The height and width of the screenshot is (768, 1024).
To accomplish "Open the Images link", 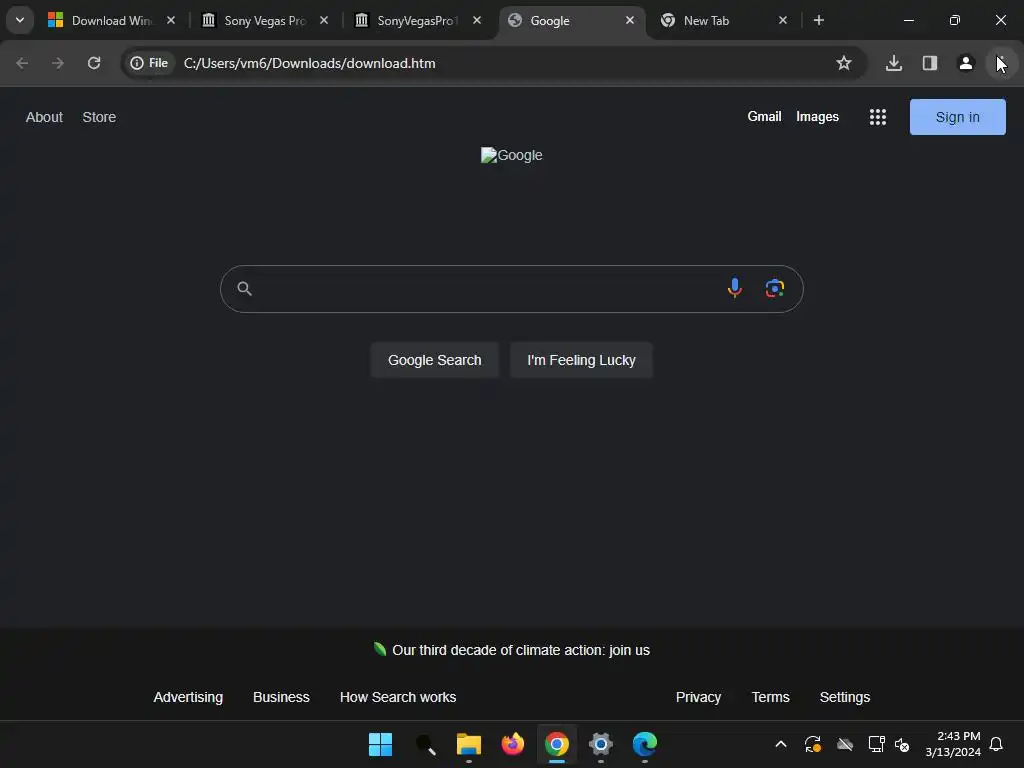I will point(817,116).
